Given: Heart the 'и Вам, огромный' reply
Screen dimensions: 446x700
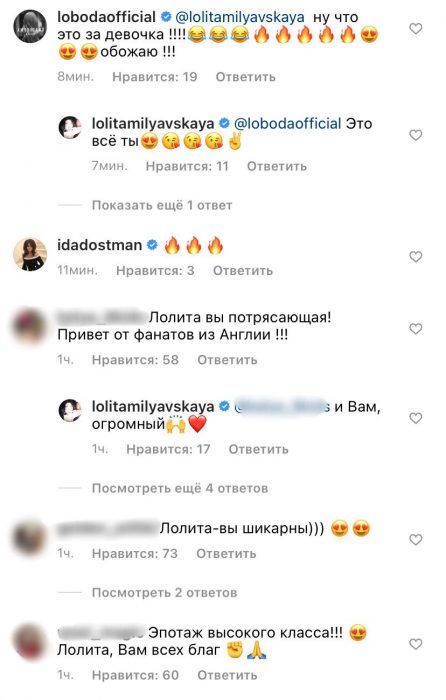Looking at the screenshot, I should click(x=415, y=418).
